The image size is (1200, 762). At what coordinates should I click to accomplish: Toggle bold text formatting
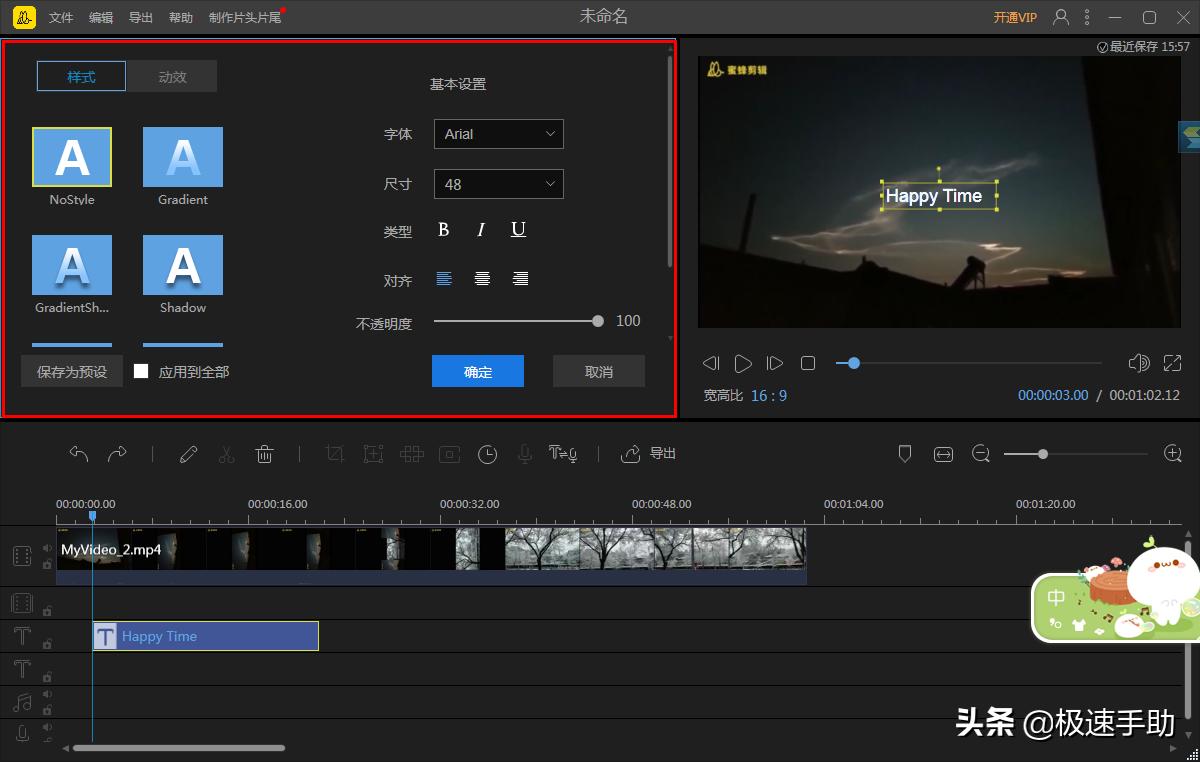click(444, 230)
